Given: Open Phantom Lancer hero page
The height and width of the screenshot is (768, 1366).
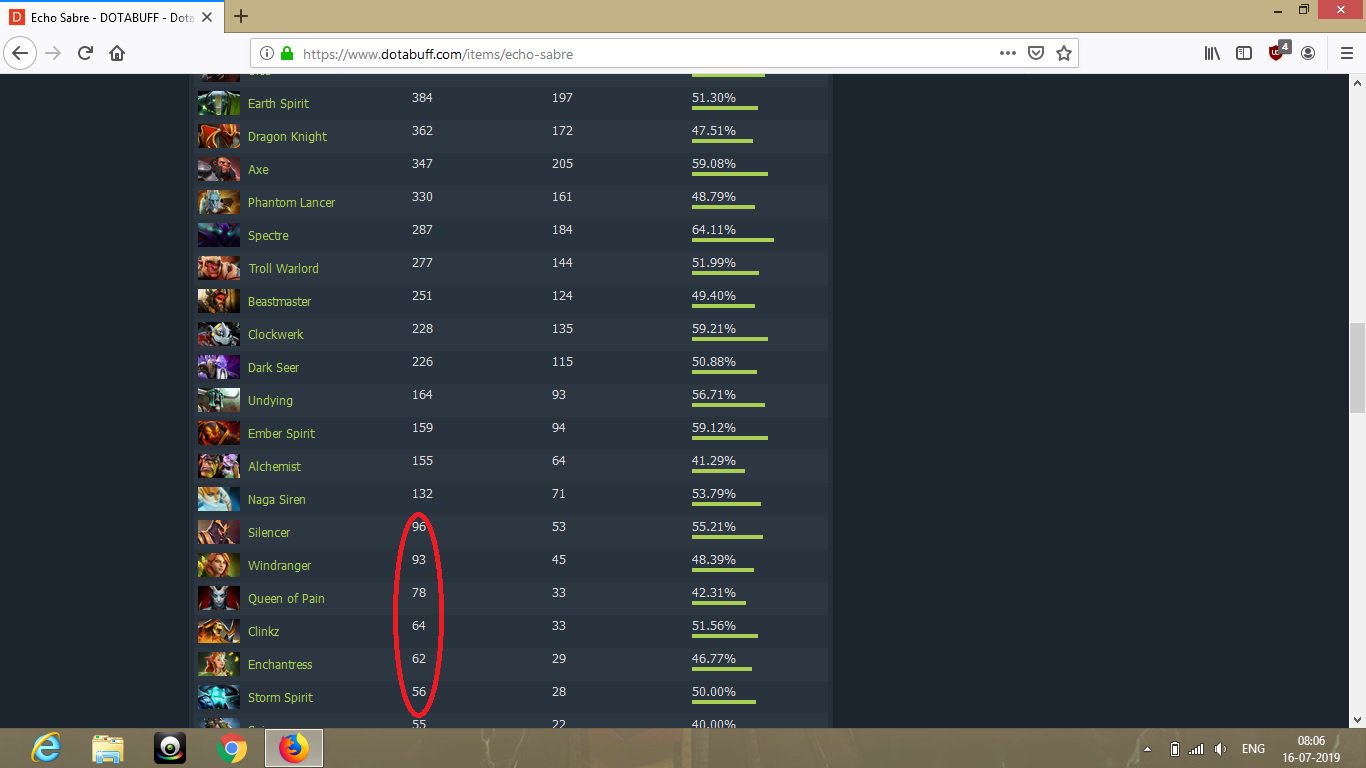Looking at the screenshot, I should pos(291,203).
